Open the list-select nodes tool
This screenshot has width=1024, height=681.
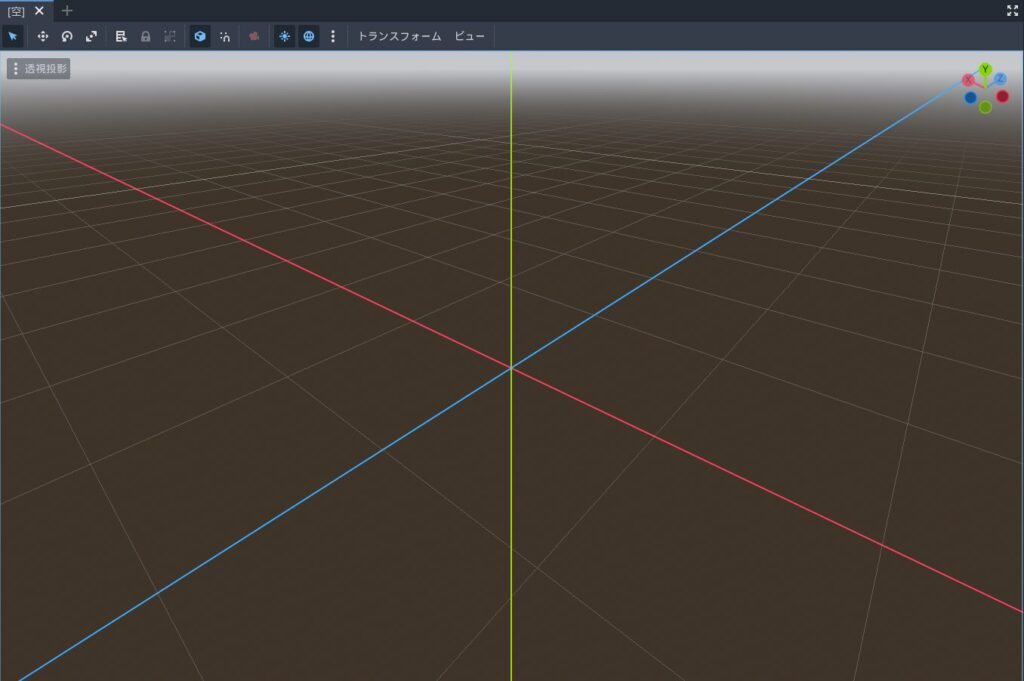(x=121, y=37)
